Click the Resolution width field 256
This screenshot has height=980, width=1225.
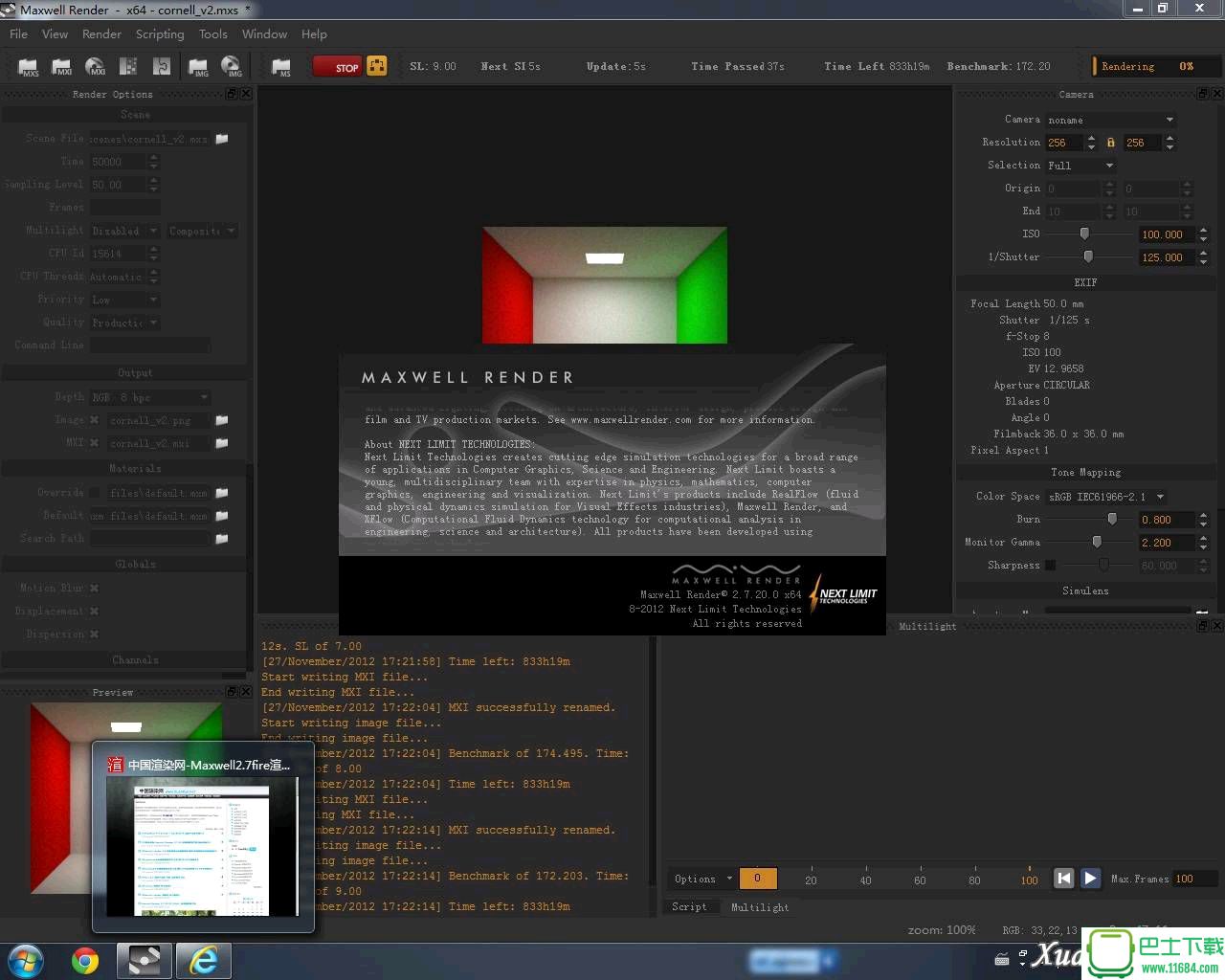(1064, 143)
